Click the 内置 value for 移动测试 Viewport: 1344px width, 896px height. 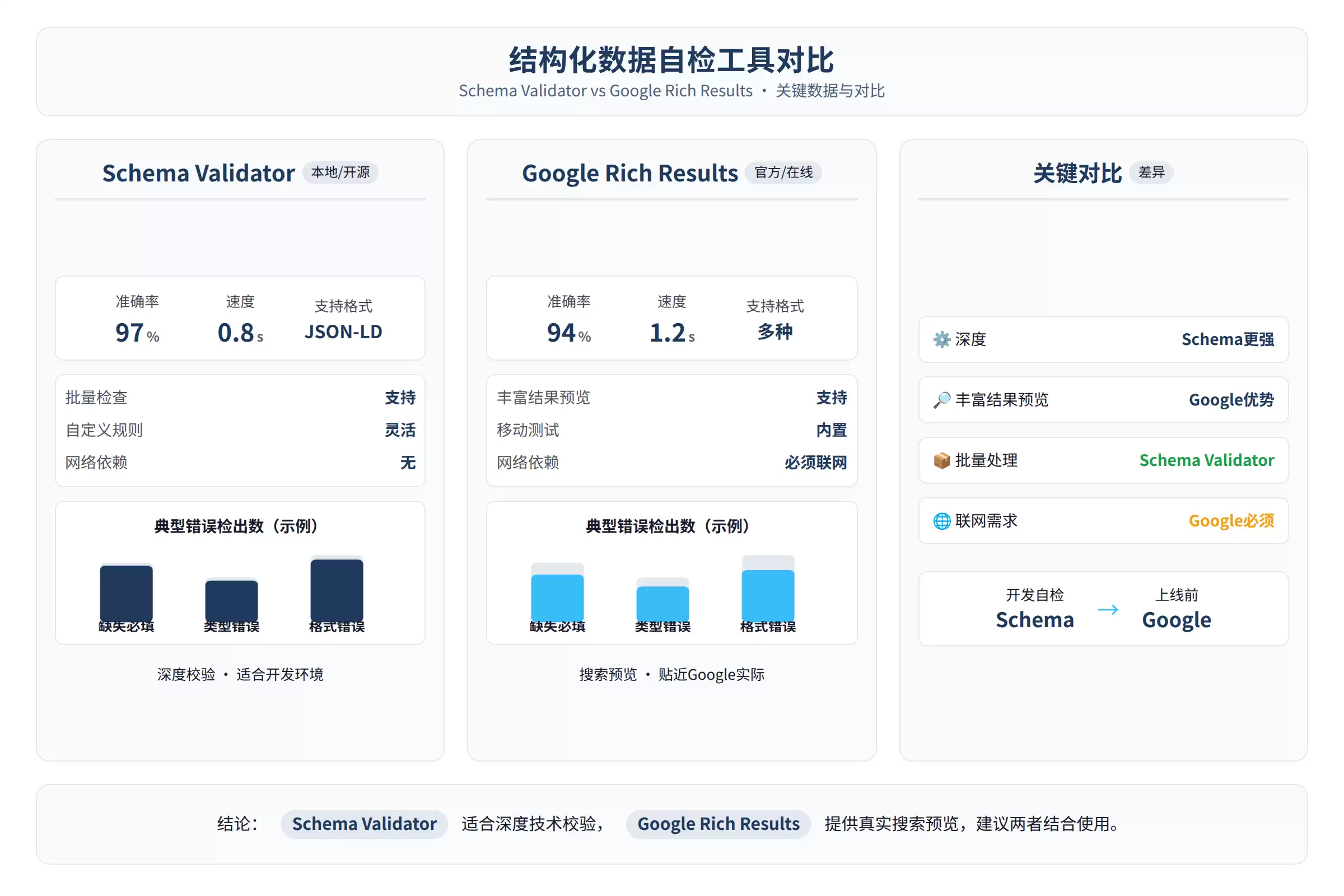tap(832, 430)
